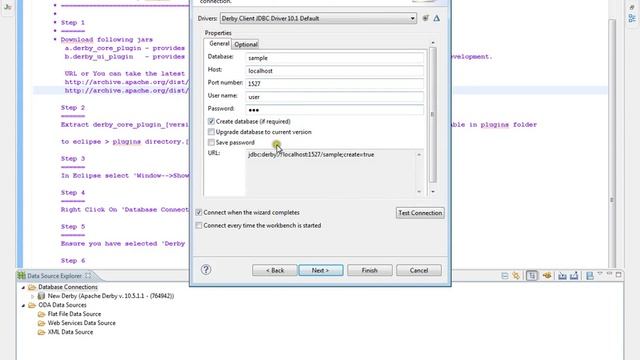Click the URL box scroll down arrow
The width and height of the screenshot is (640, 360).
419,191
